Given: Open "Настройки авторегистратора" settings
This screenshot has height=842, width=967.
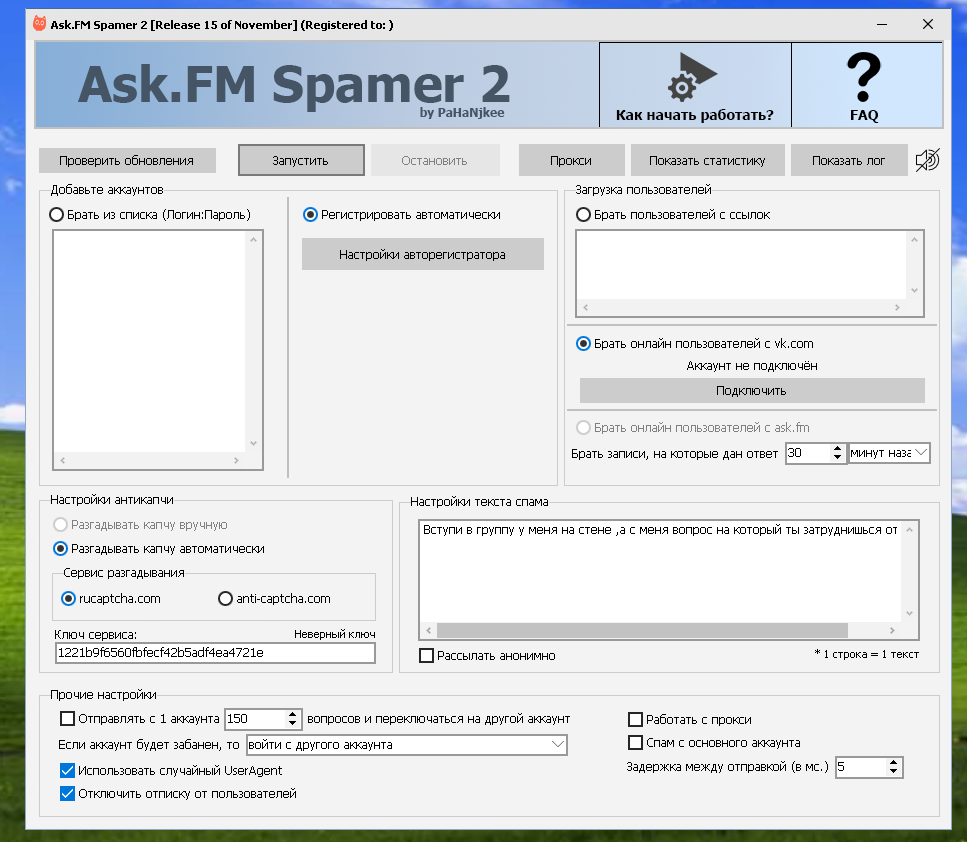Looking at the screenshot, I should 422,254.
